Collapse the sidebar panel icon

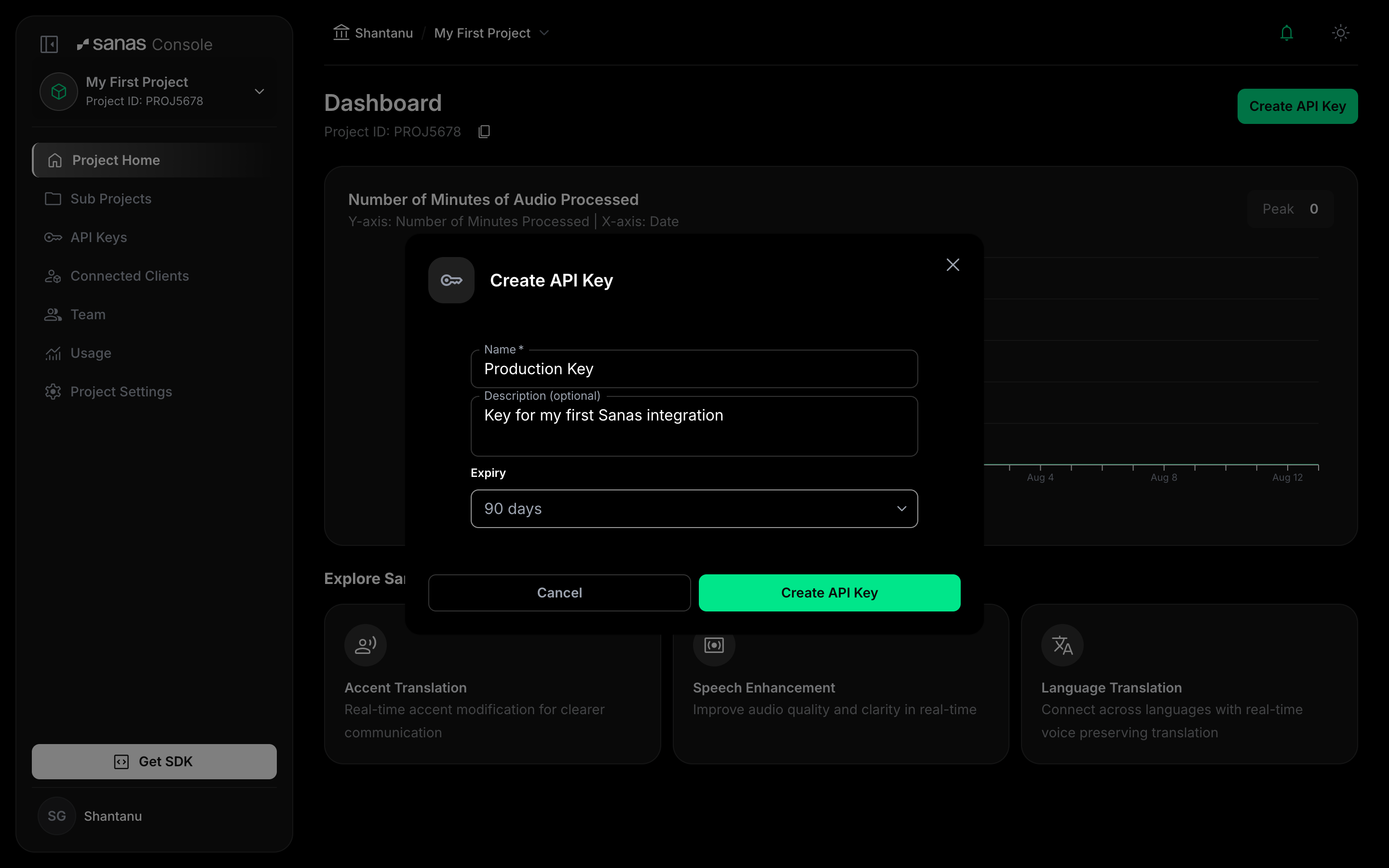tap(49, 44)
